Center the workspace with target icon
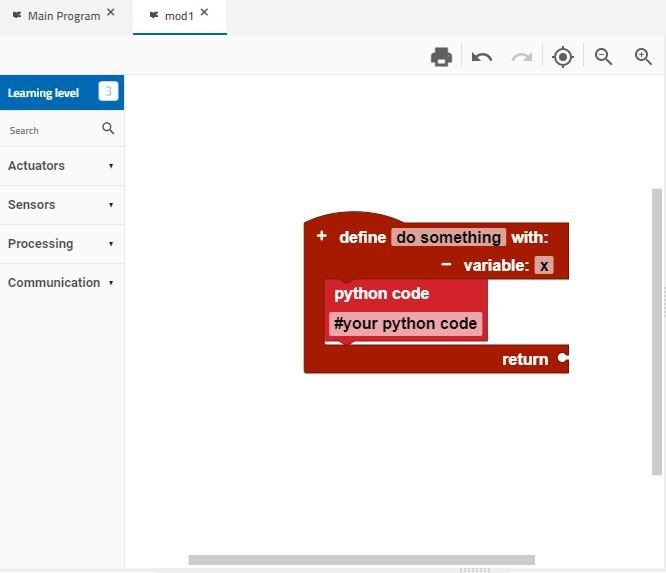Image resolution: width=666 pixels, height=573 pixels. click(x=563, y=57)
